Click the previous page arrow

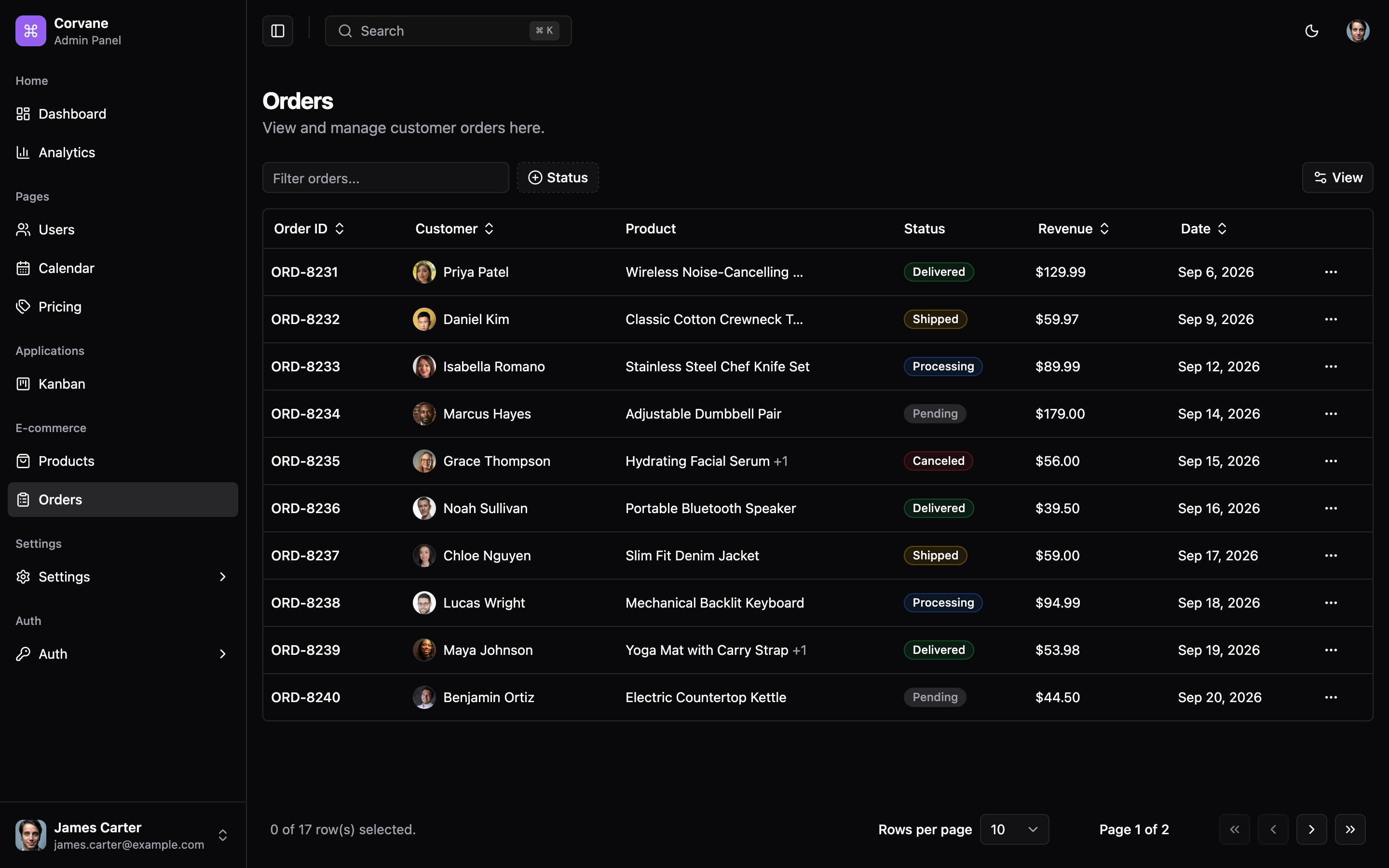tap(1273, 829)
